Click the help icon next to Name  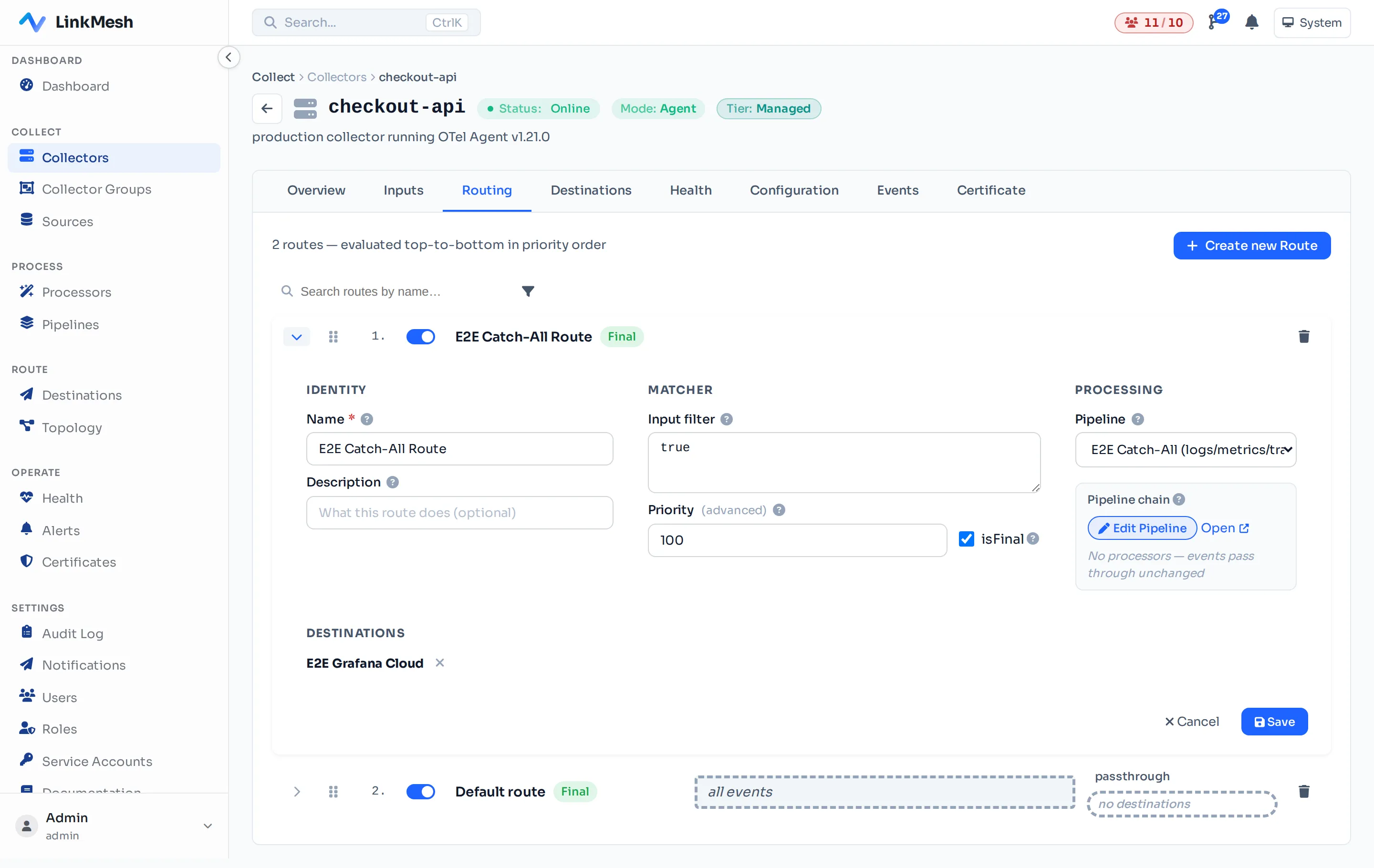coord(366,419)
